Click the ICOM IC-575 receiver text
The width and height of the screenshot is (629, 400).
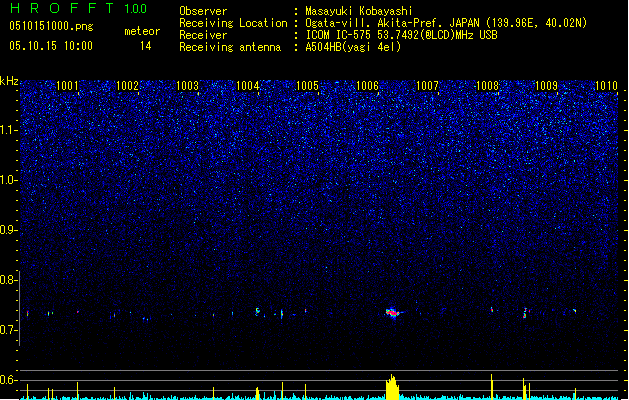pos(401,35)
